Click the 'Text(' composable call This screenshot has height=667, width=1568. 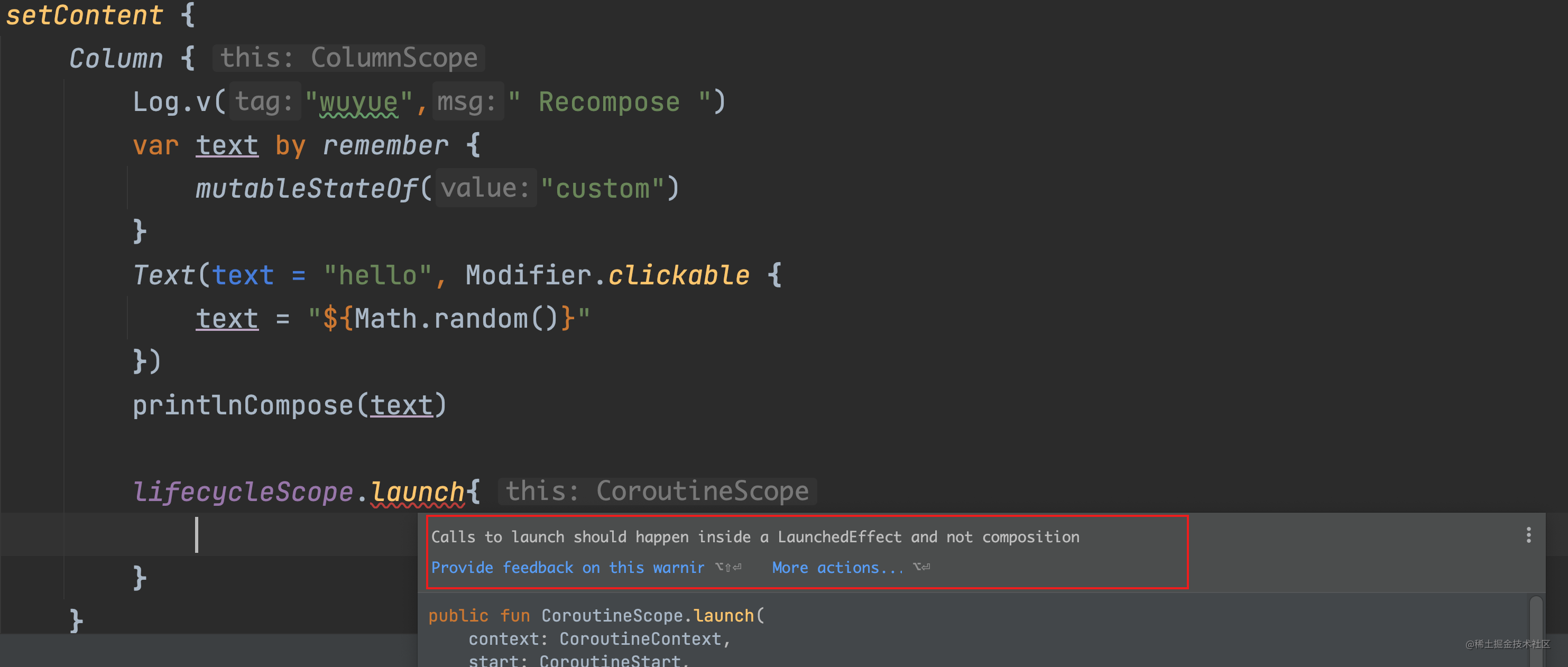(171, 275)
